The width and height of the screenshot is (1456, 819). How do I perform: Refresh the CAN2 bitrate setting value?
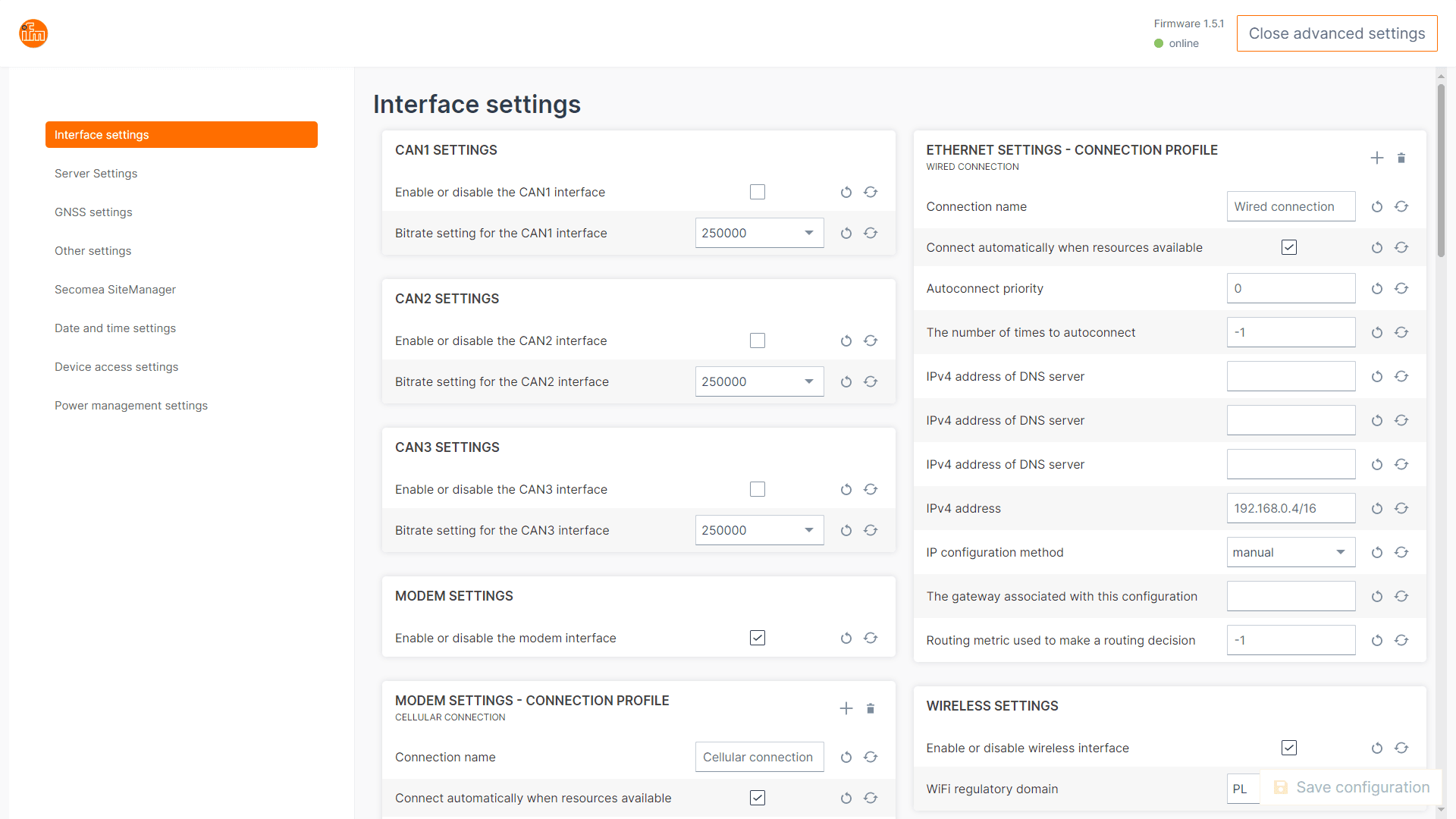pyautogui.click(x=871, y=382)
